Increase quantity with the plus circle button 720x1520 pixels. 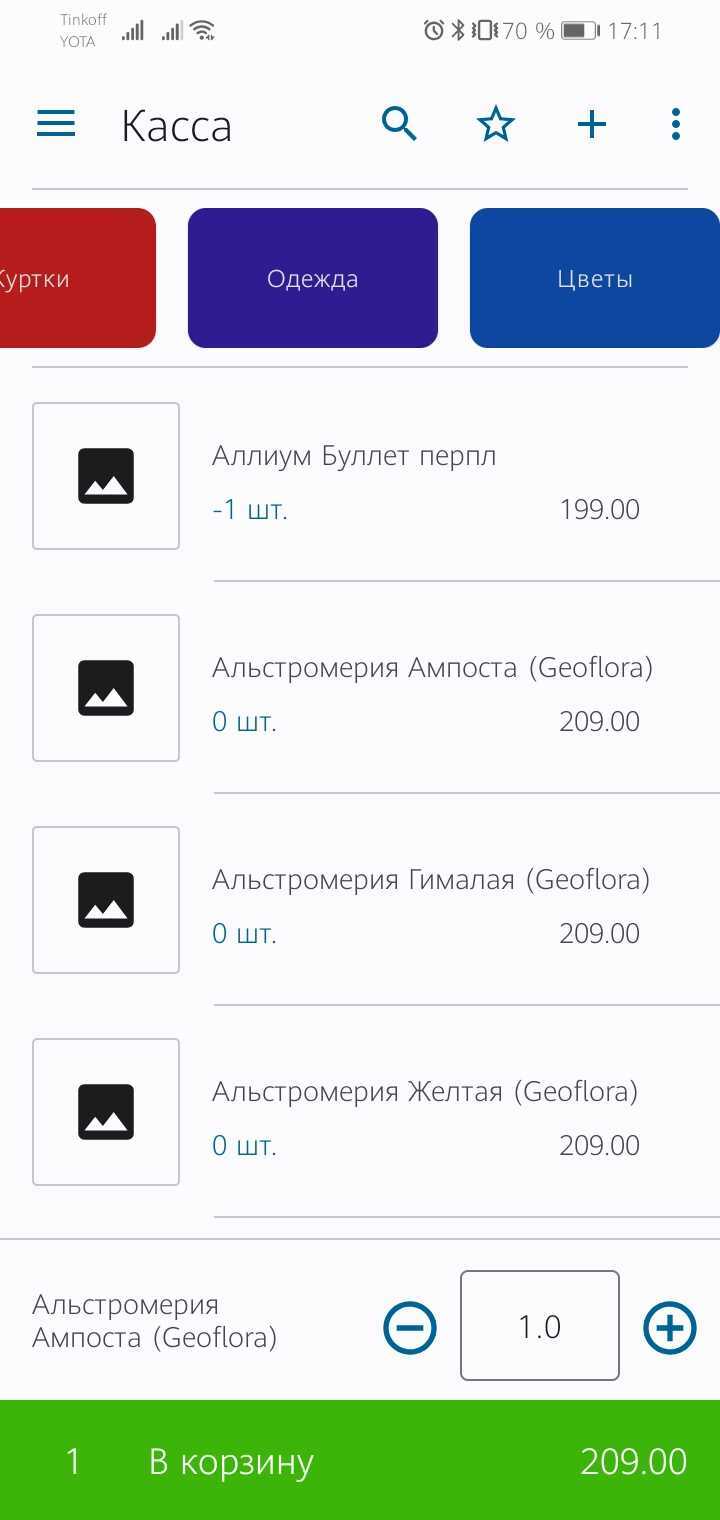point(669,1328)
